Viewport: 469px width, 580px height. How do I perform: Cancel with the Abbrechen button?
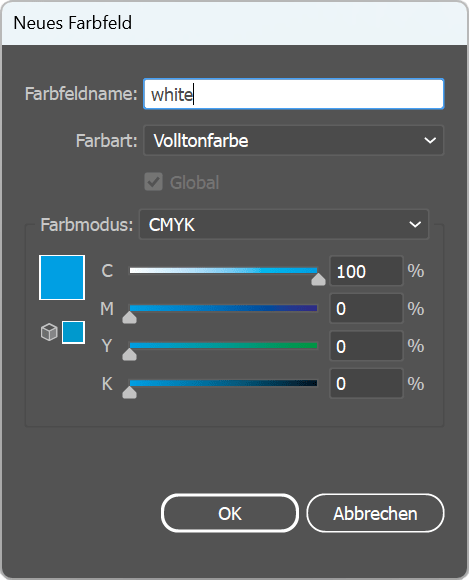point(375,513)
